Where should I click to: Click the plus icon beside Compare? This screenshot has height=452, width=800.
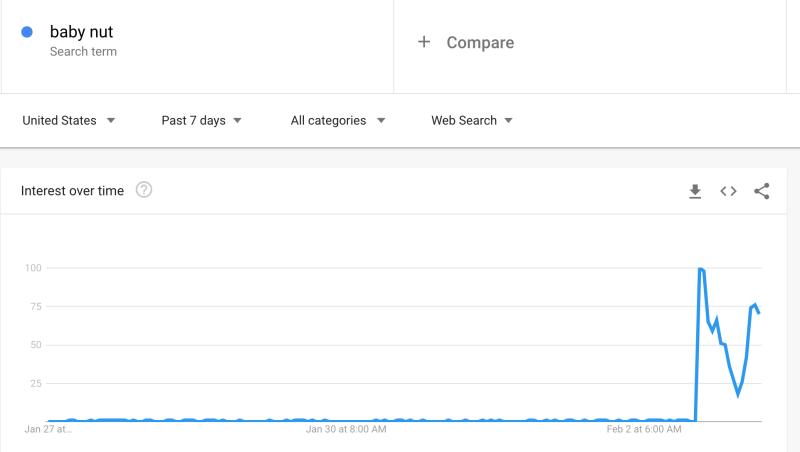424,42
